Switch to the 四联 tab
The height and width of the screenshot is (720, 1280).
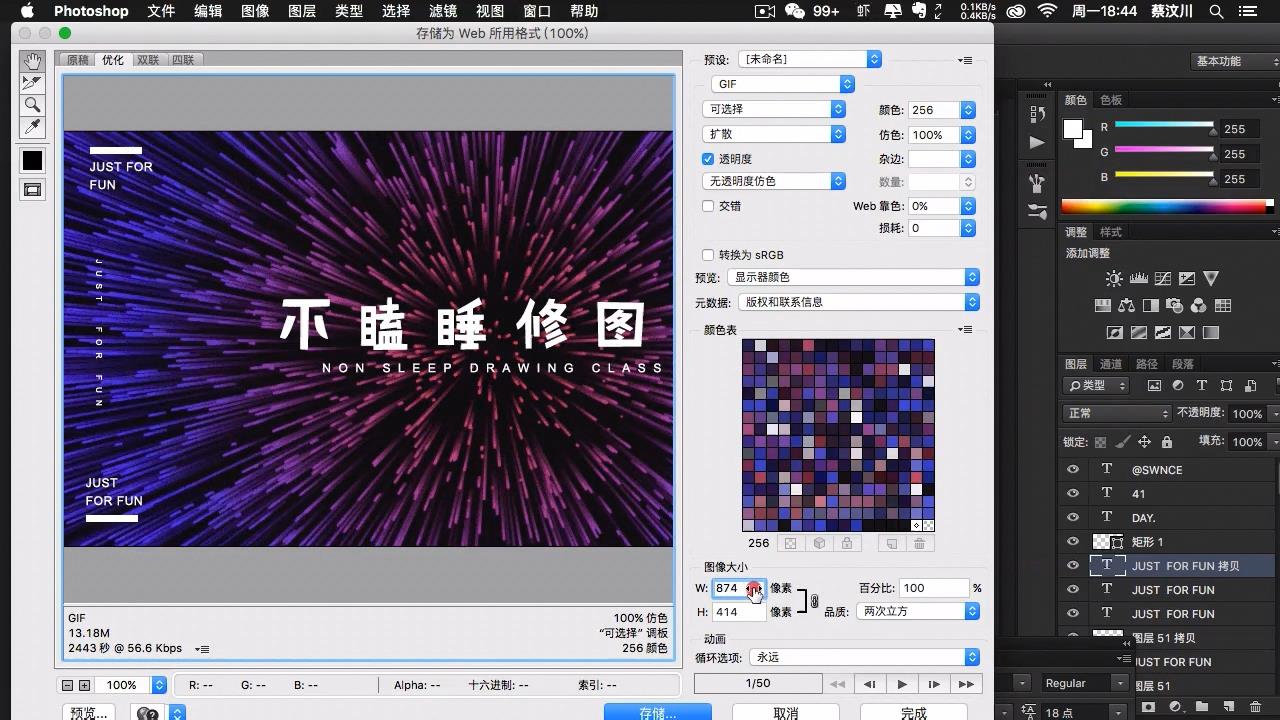tap(183, 60)
